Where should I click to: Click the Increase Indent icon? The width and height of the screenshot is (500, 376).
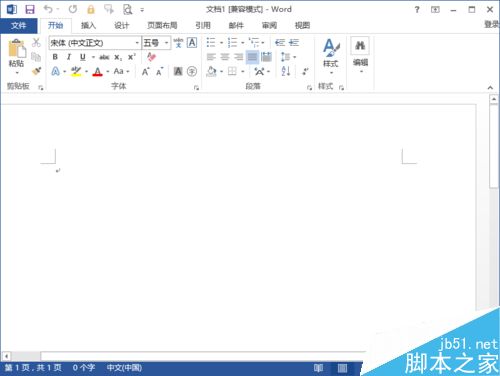[294, 42]
